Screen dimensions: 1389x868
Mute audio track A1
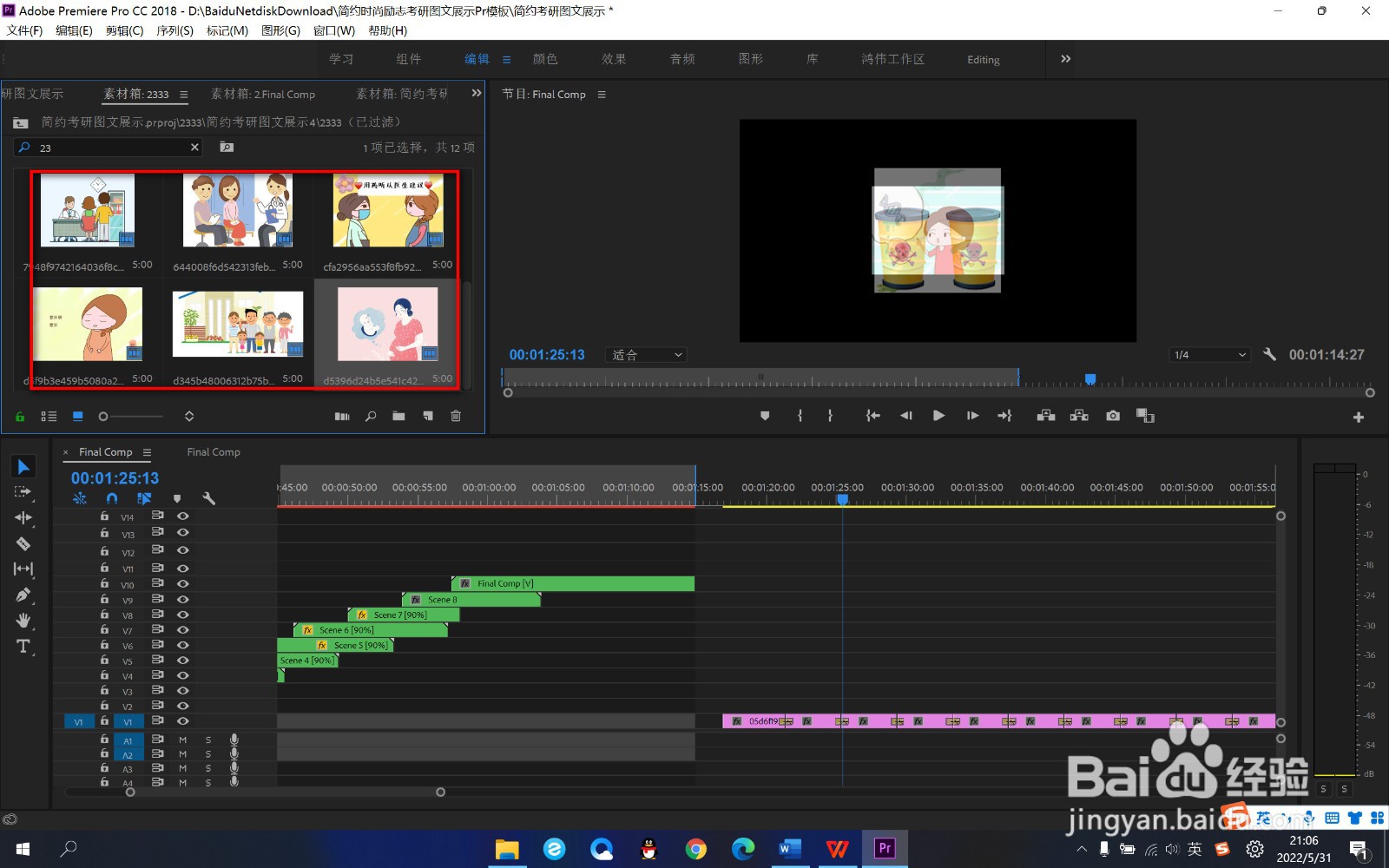[183, 740]
